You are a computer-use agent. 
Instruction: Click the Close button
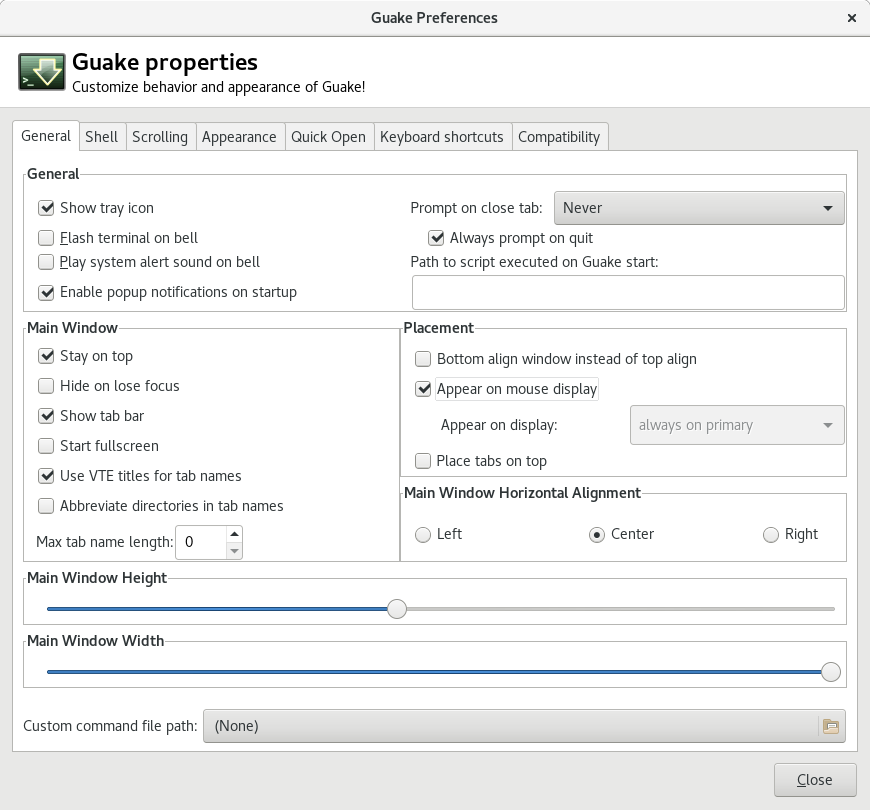815,780
